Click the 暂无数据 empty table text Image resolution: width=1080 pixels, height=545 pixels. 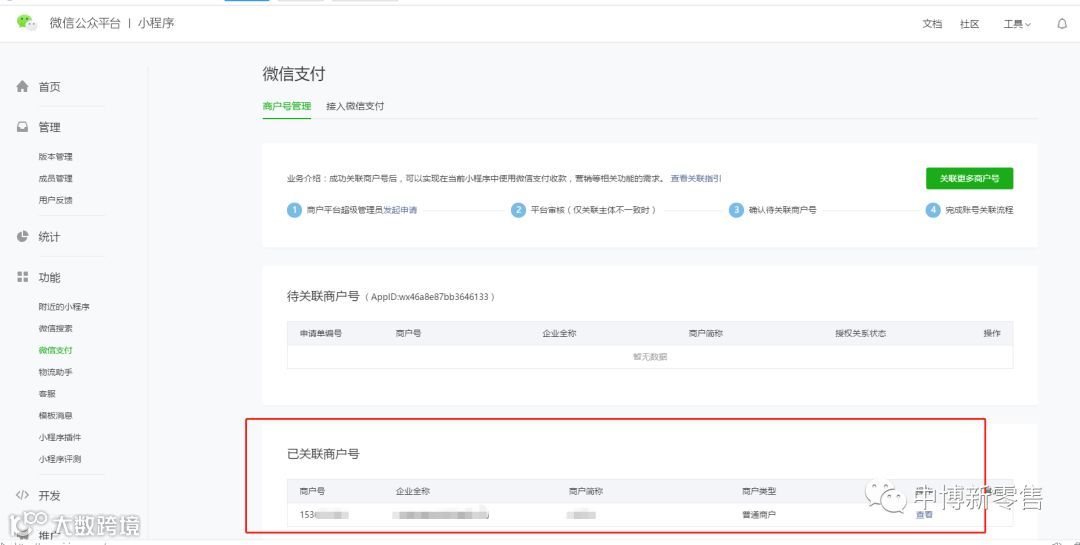(x=650, y=357)
